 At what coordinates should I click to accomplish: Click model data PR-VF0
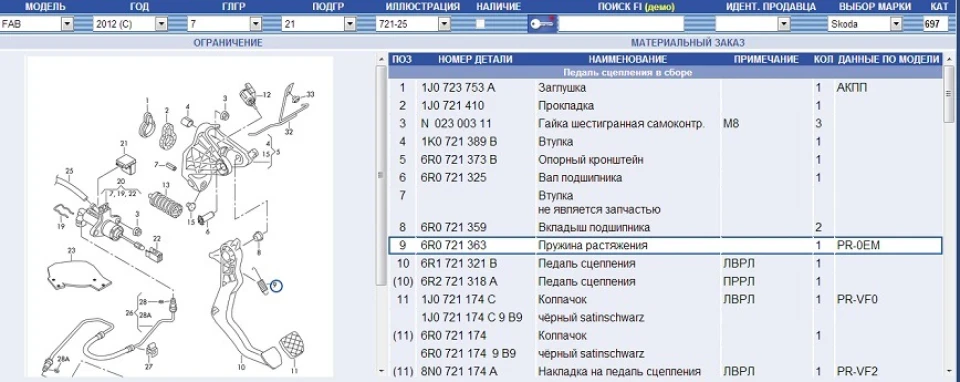(857, 299)
